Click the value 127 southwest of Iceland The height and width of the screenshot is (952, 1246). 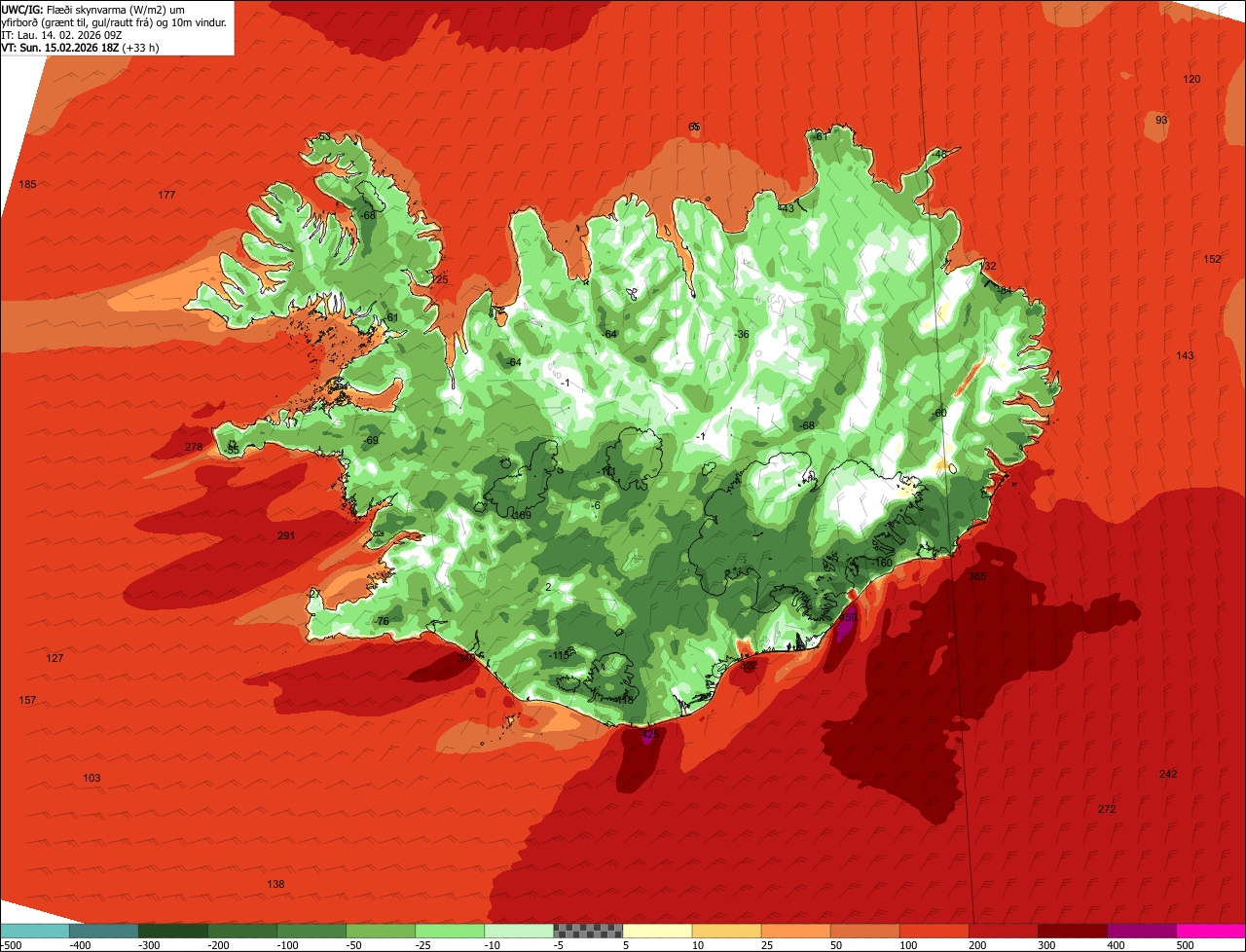pyautogui.click(x=55, y=658)
